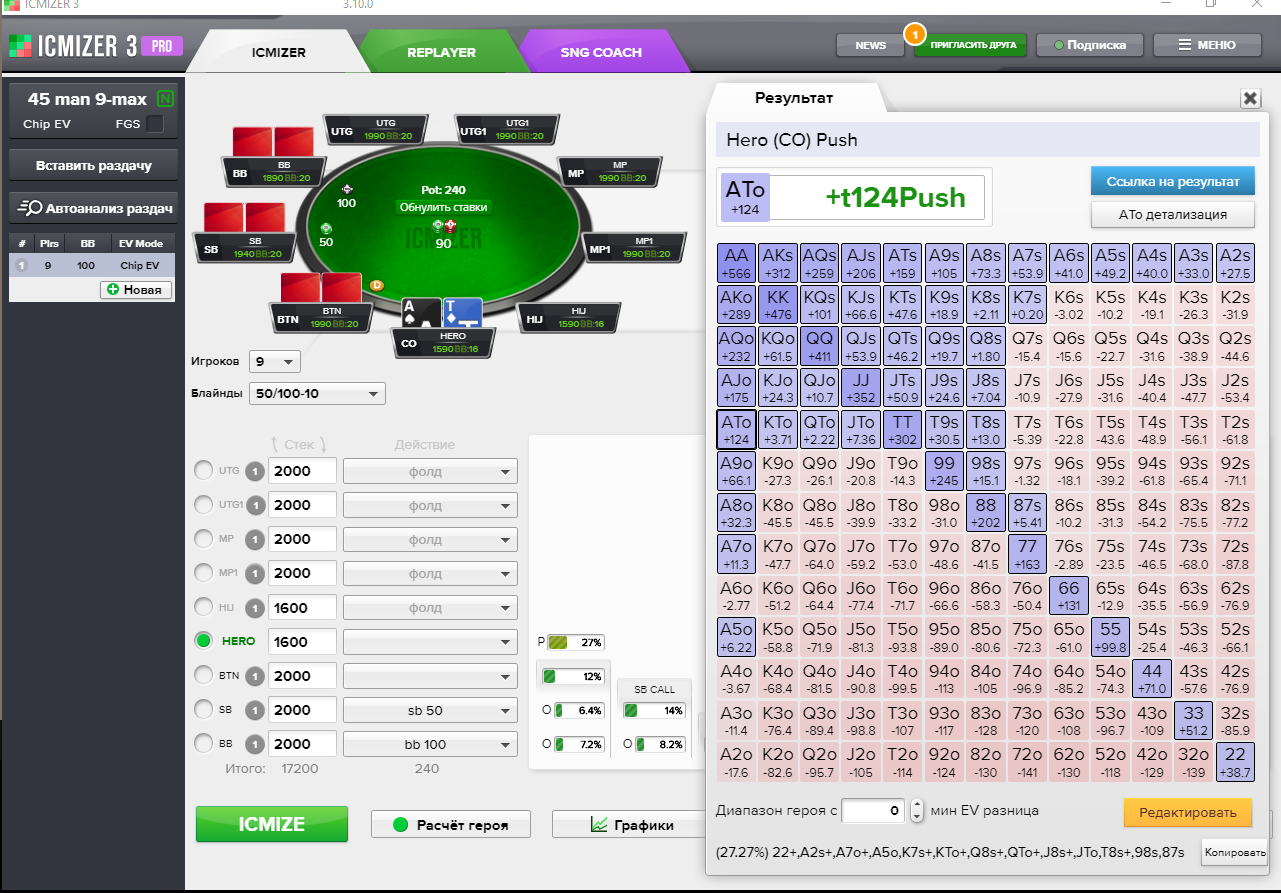Open ATo детализация
Viewport: 1281px width, 893px height.
point(1172,214)
